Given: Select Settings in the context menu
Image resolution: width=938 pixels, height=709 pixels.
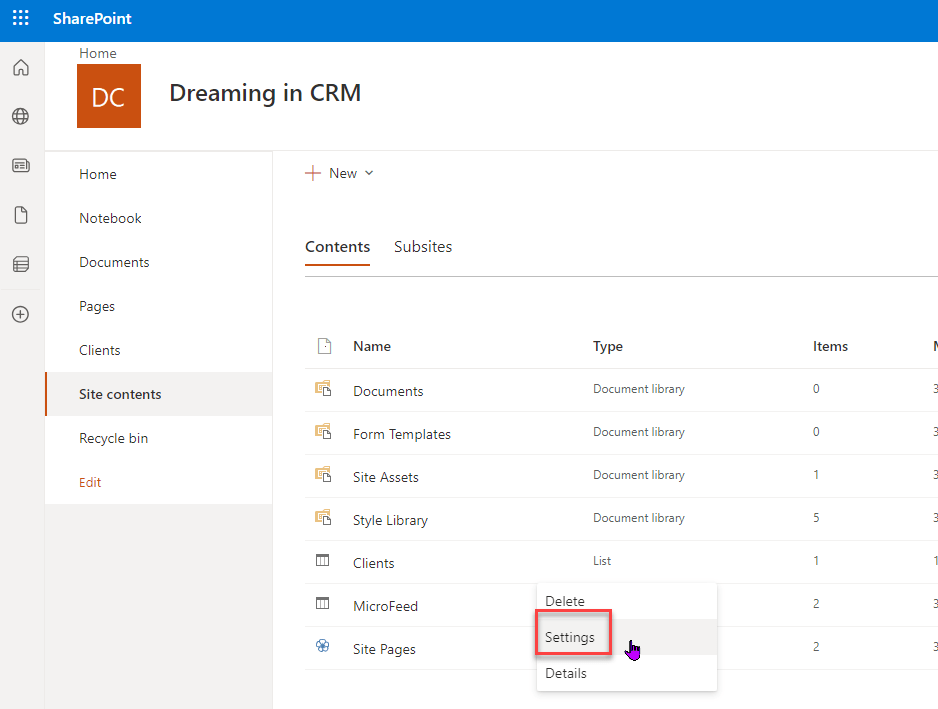Looking at the screenshot, I should click(x=571, y=636).
